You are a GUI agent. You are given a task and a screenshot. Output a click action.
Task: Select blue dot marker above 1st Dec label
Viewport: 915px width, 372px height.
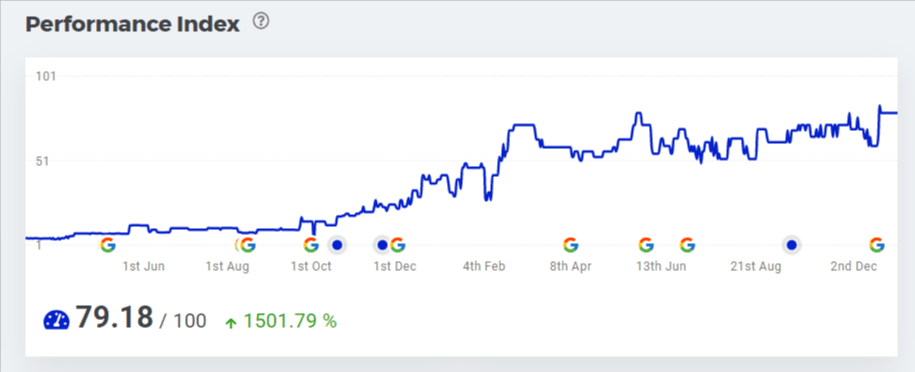[382, 245]
